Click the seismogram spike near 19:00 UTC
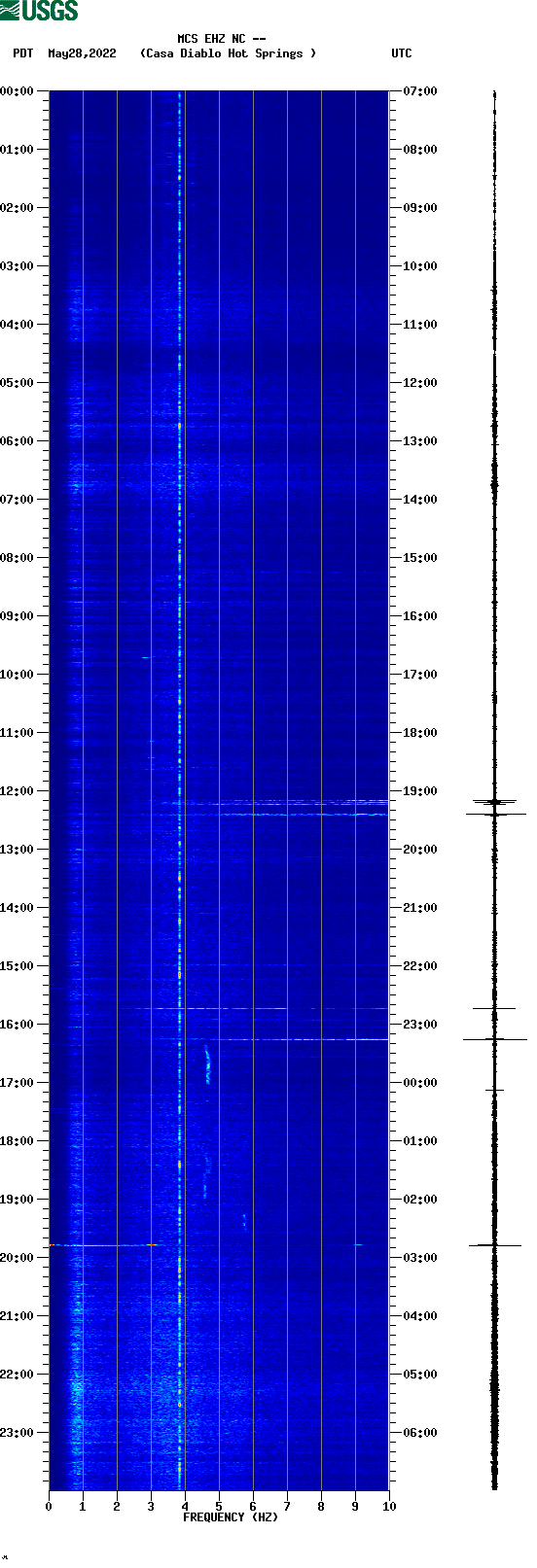The width and height of the screenshot is (537, 1568). (495, 802)
